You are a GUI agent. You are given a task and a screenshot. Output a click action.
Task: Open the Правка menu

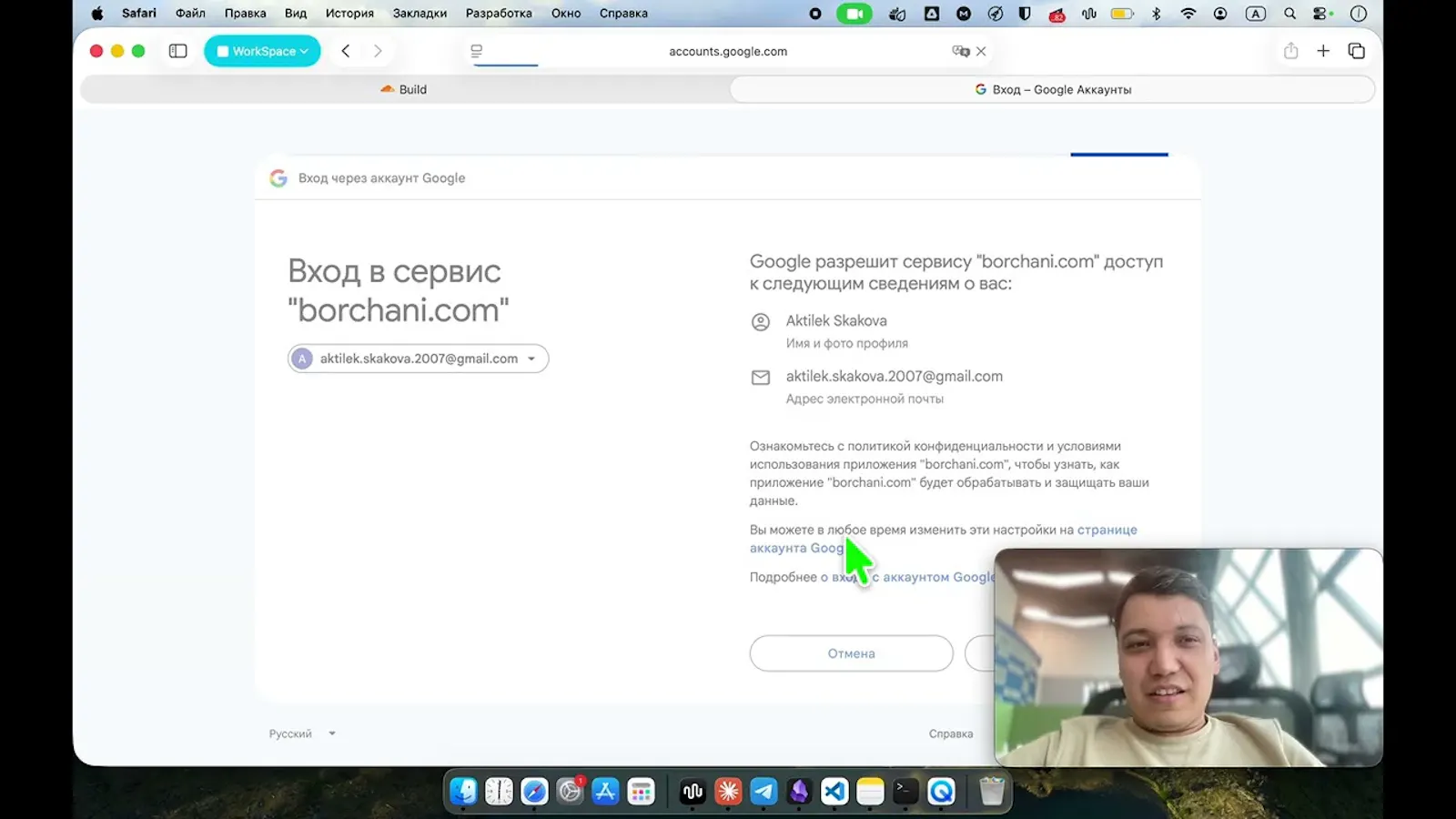(246, 14)
